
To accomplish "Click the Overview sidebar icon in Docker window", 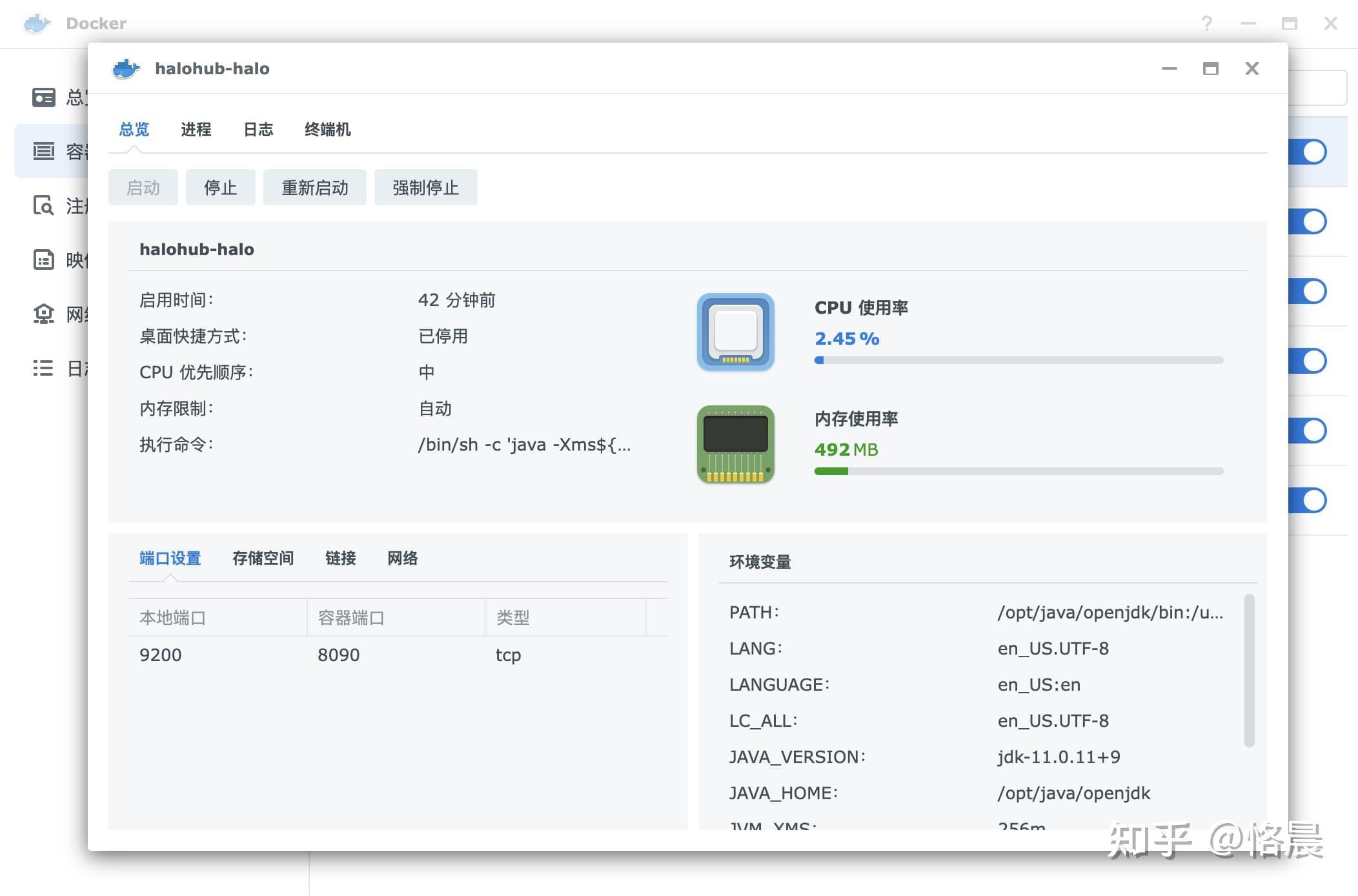I will tap(44, 97).
